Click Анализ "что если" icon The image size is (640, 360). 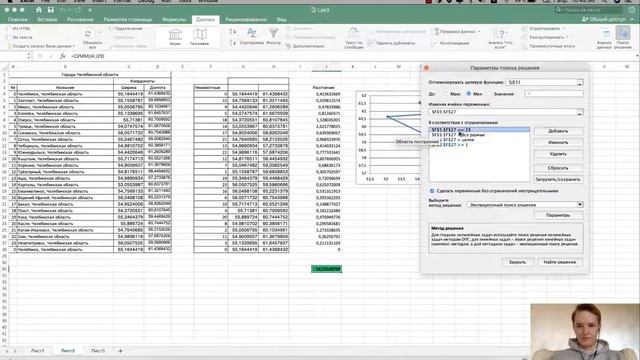[500, 33]
